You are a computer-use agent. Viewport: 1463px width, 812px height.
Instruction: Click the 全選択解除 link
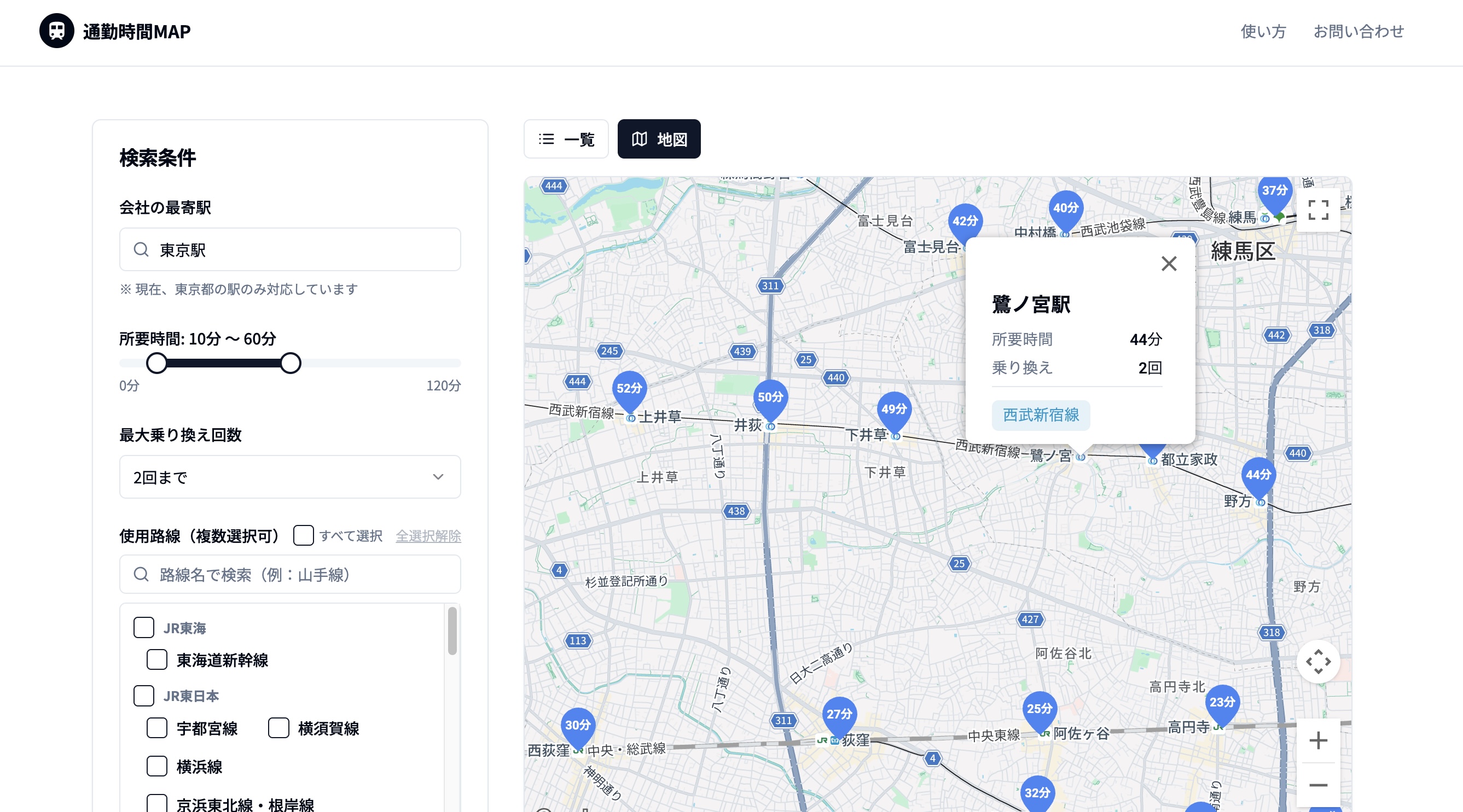429,536
